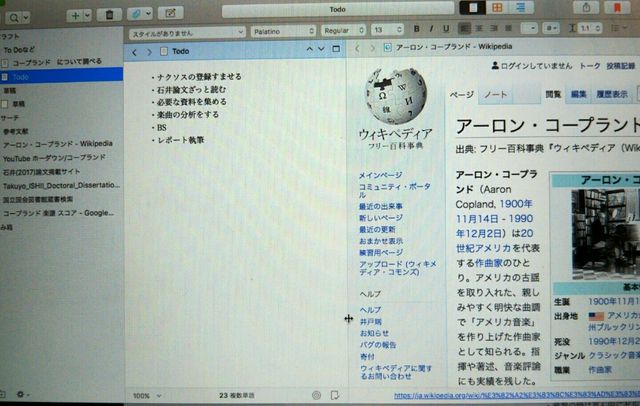
Task: Toggle underline formatting
Action: 446,29
